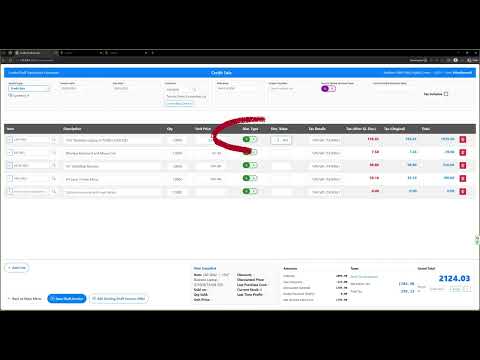
Task: Click the customer search icon
Action: 195,89
